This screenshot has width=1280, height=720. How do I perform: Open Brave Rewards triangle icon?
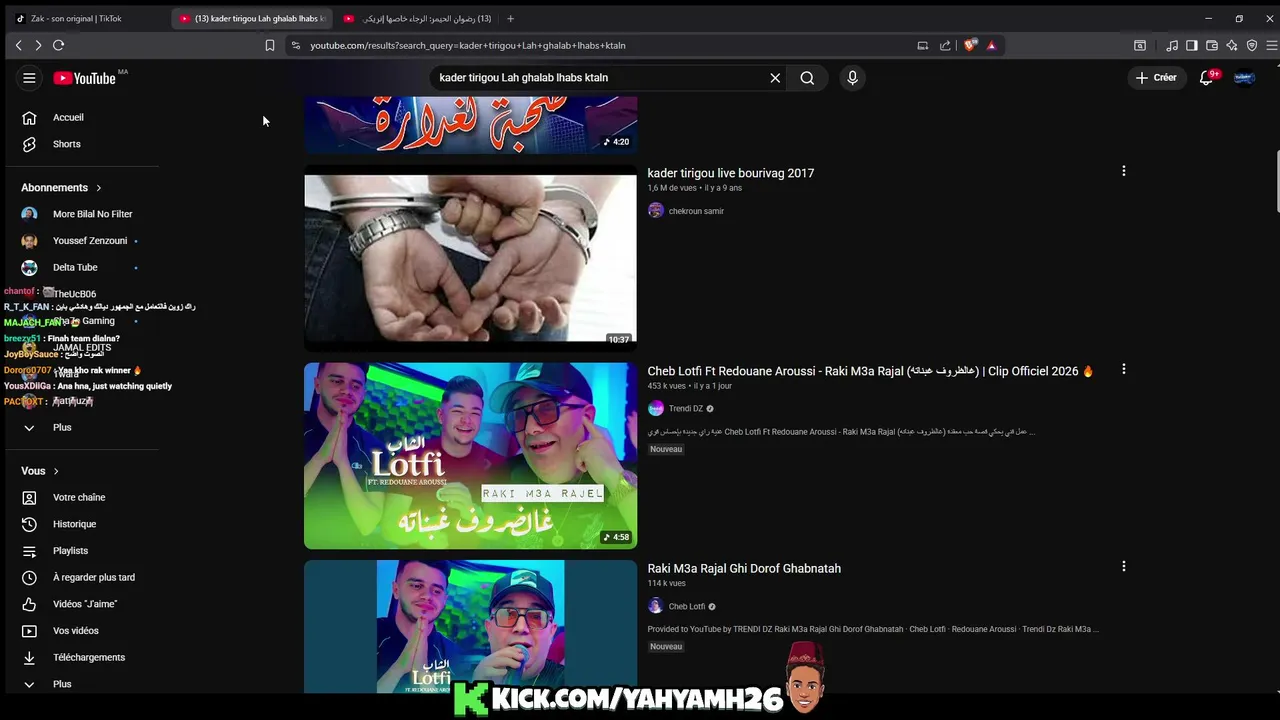[x=991, y=45]
